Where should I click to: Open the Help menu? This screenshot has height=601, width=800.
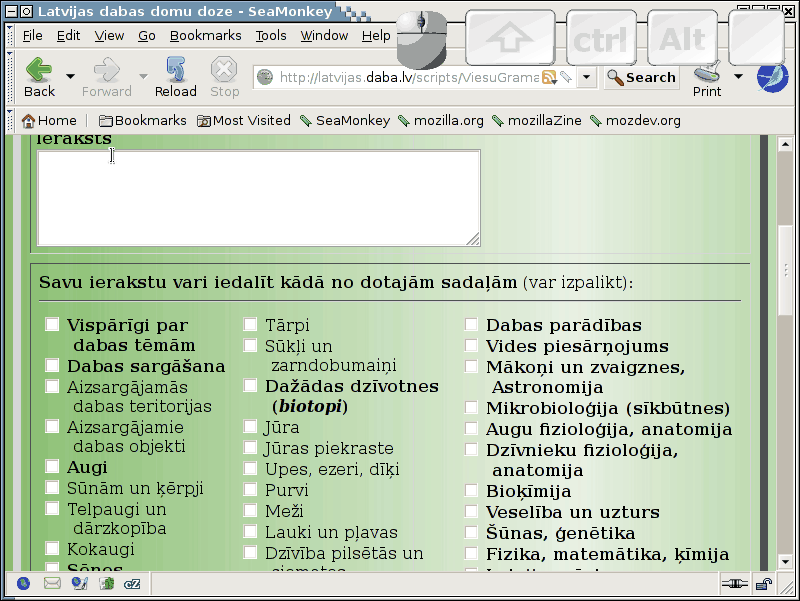(376, 36)
